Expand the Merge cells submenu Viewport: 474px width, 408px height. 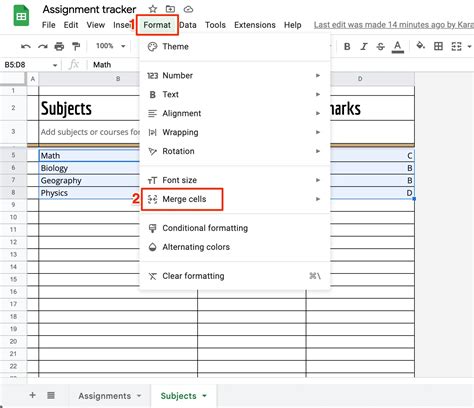coord(318,199)
